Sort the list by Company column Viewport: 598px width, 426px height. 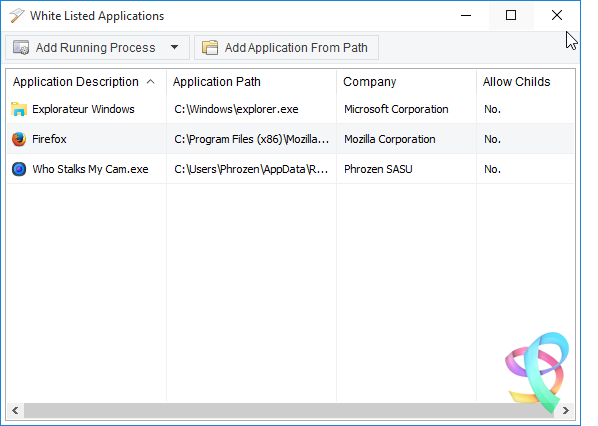(370, 82)
